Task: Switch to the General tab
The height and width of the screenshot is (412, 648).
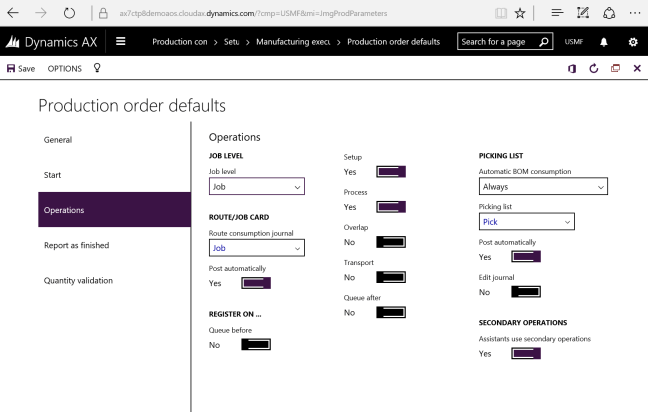Action: point(58,140)
